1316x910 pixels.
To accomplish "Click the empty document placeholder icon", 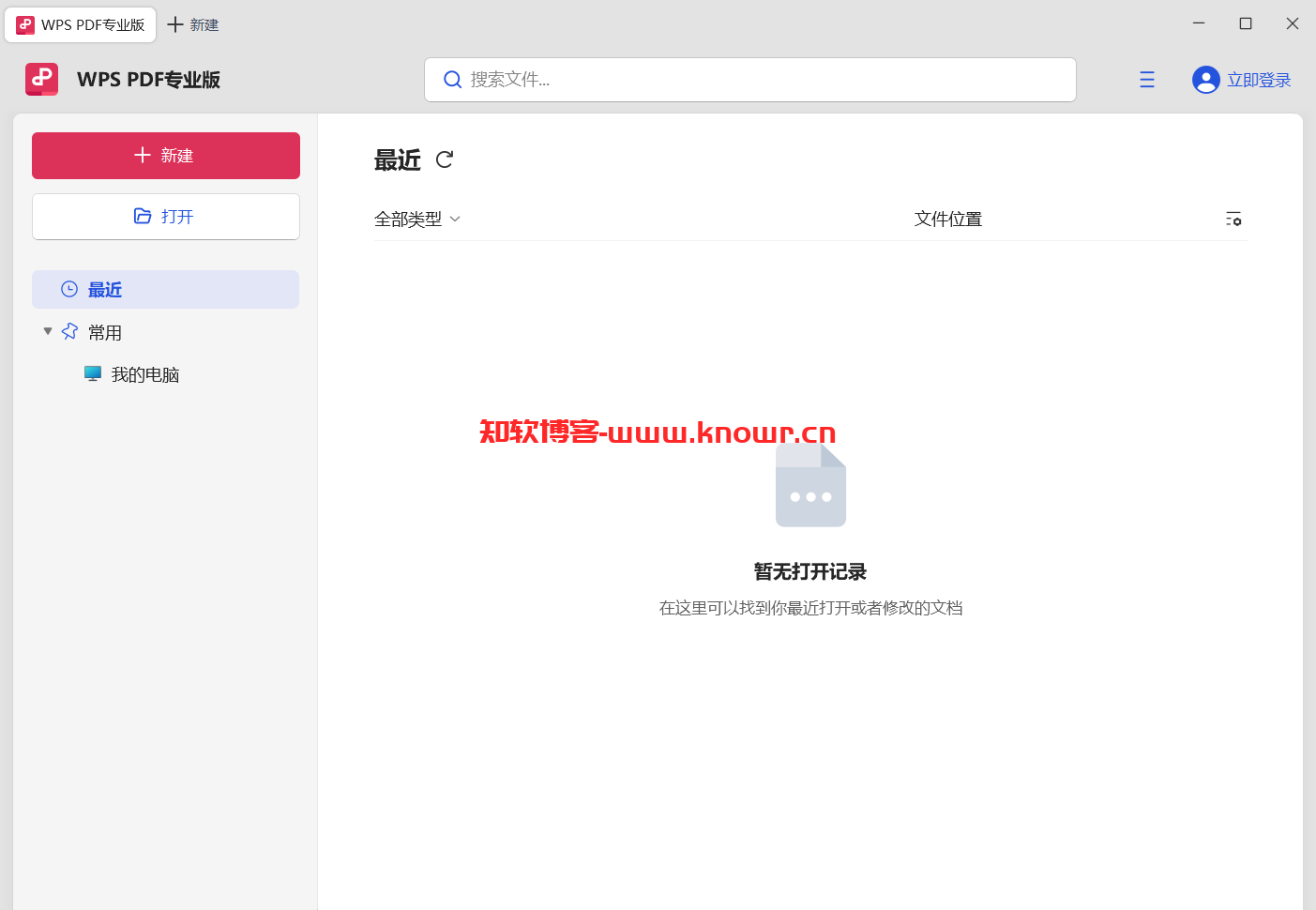I will pos(810,485).
